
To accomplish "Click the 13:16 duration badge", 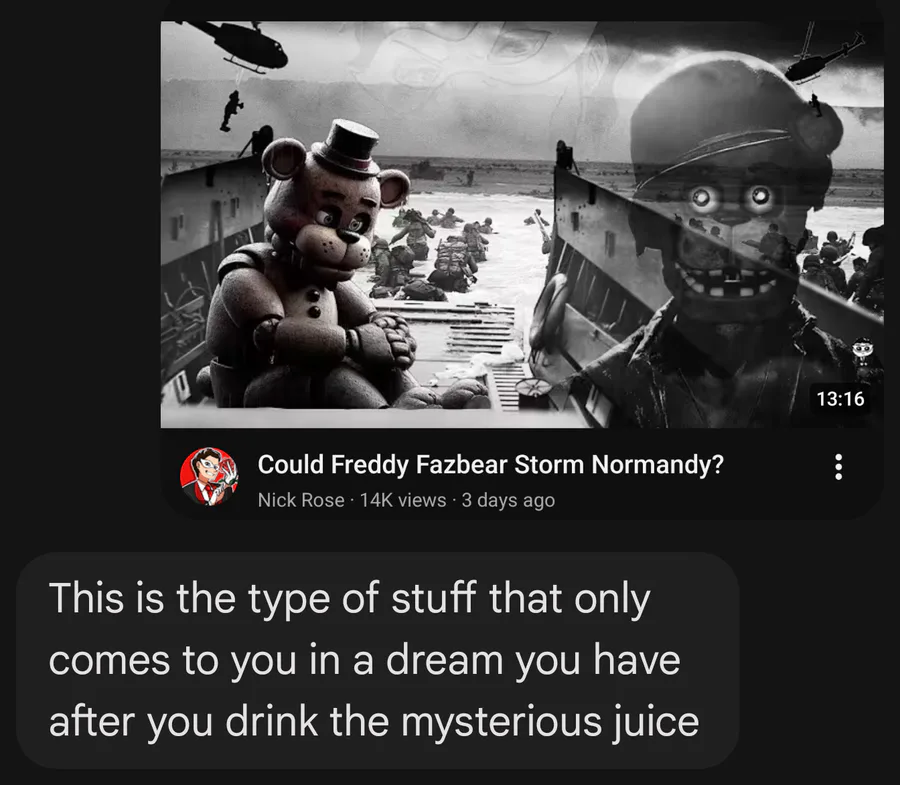I will tap(840, 399).
